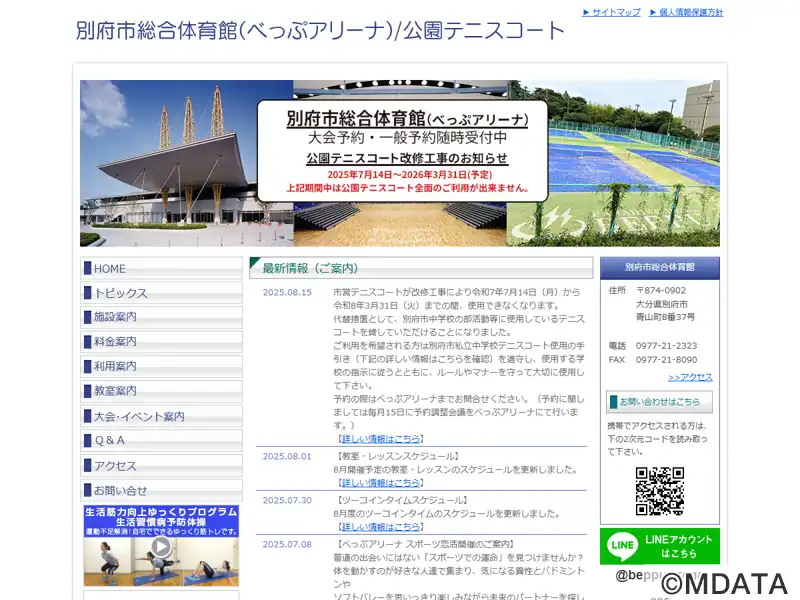Open 大会･イベント案内 in the side menu

point(161,416)
